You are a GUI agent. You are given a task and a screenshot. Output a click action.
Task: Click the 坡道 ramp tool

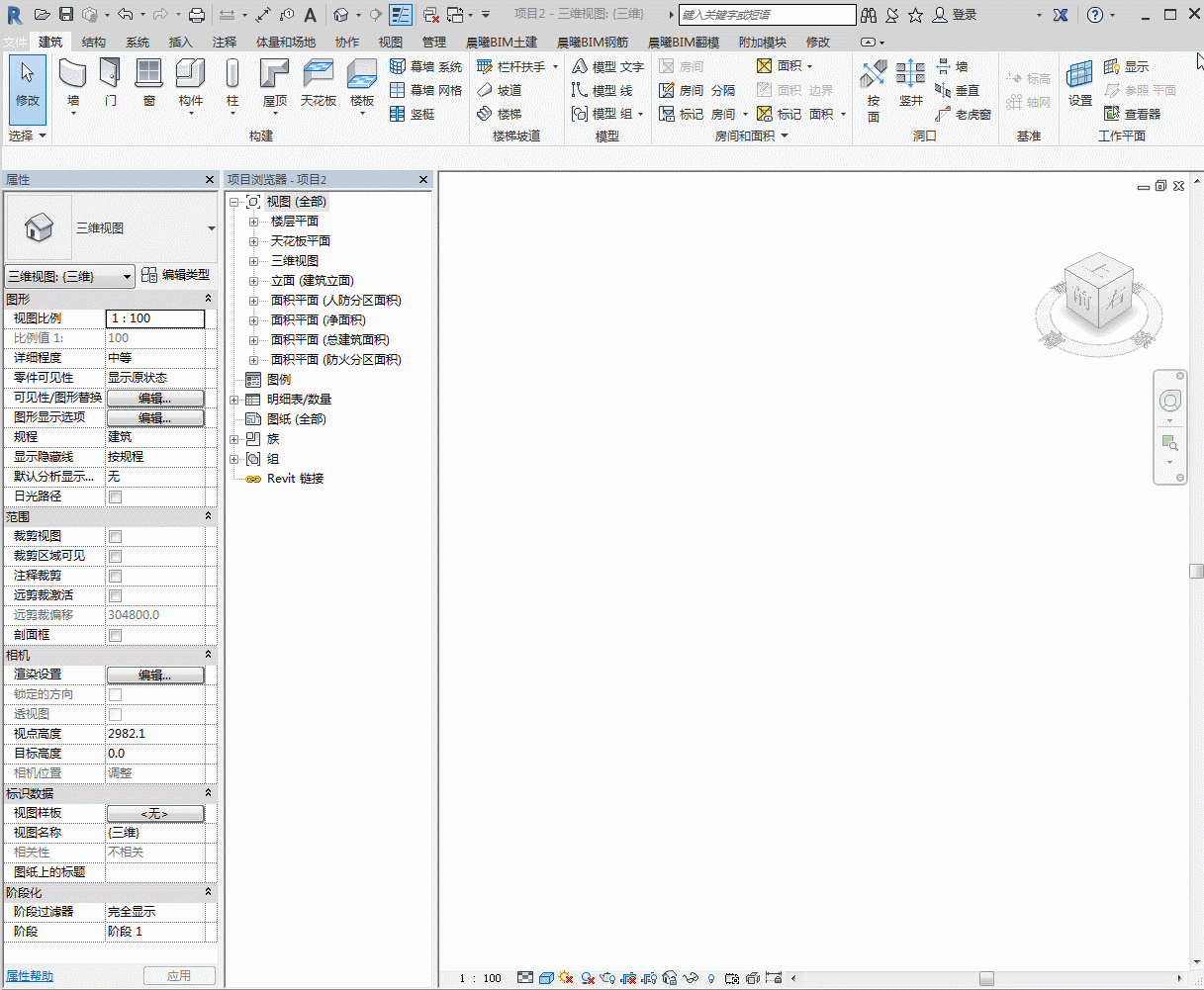coord(499,90)
